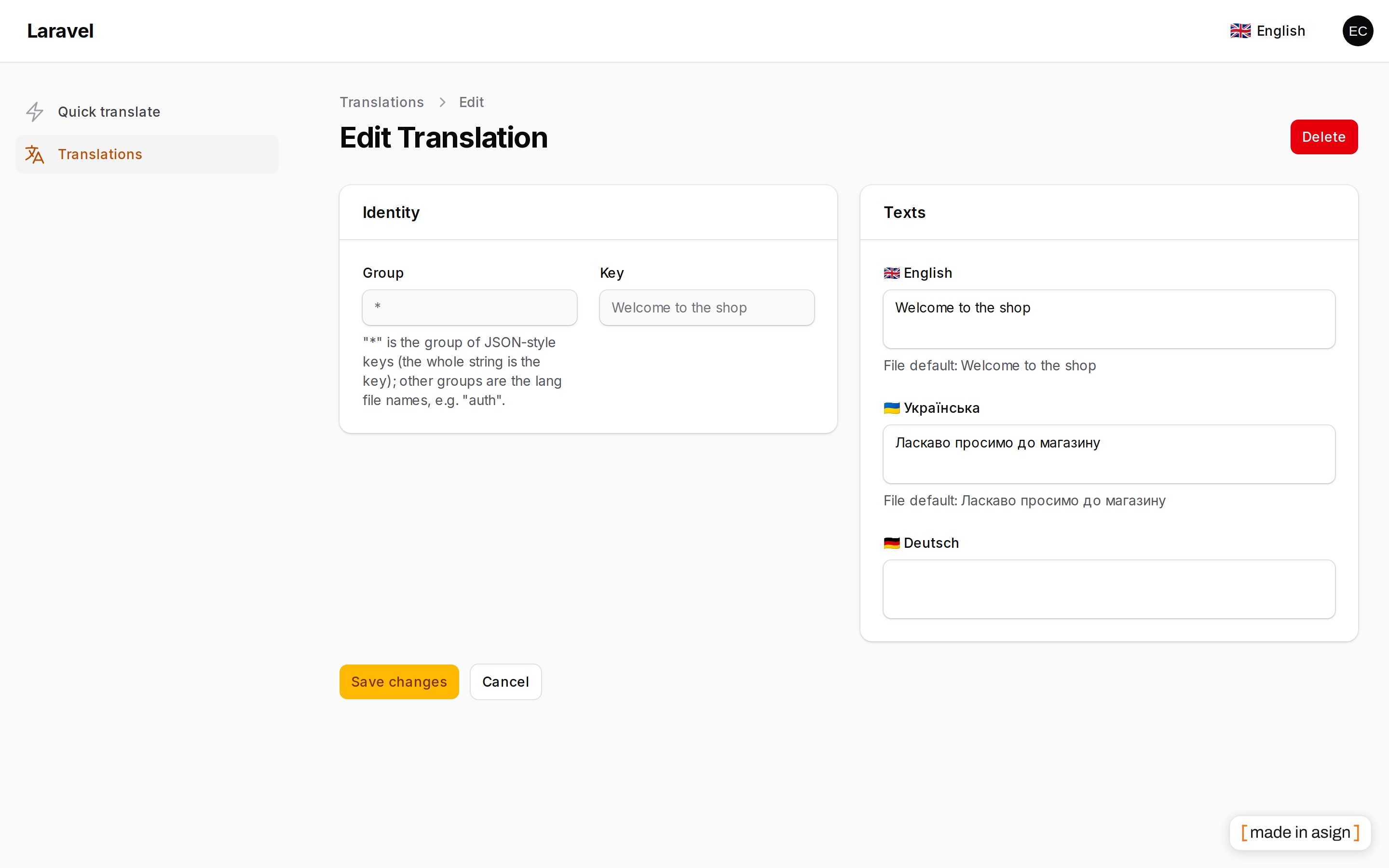Click the Deutsch language label
This screenshot has height=868, width=1389.
click(931, 543)
